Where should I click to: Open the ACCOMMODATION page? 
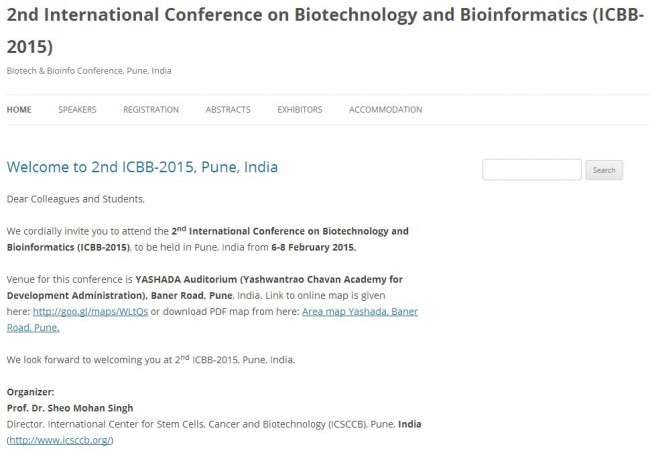(385, 109)
